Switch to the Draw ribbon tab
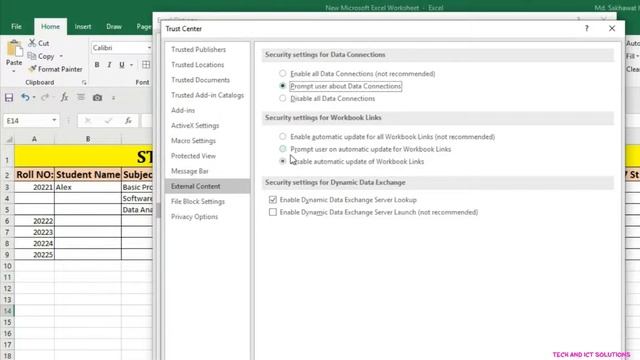The width and height of the screenshot is (640, 360). point(114,27)
